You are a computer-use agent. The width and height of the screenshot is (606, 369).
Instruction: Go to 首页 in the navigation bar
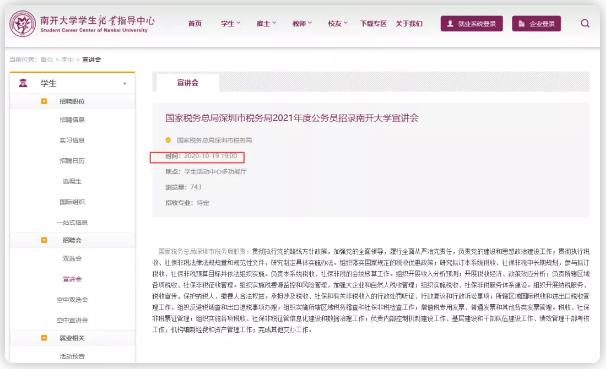(x=195, y=24)
